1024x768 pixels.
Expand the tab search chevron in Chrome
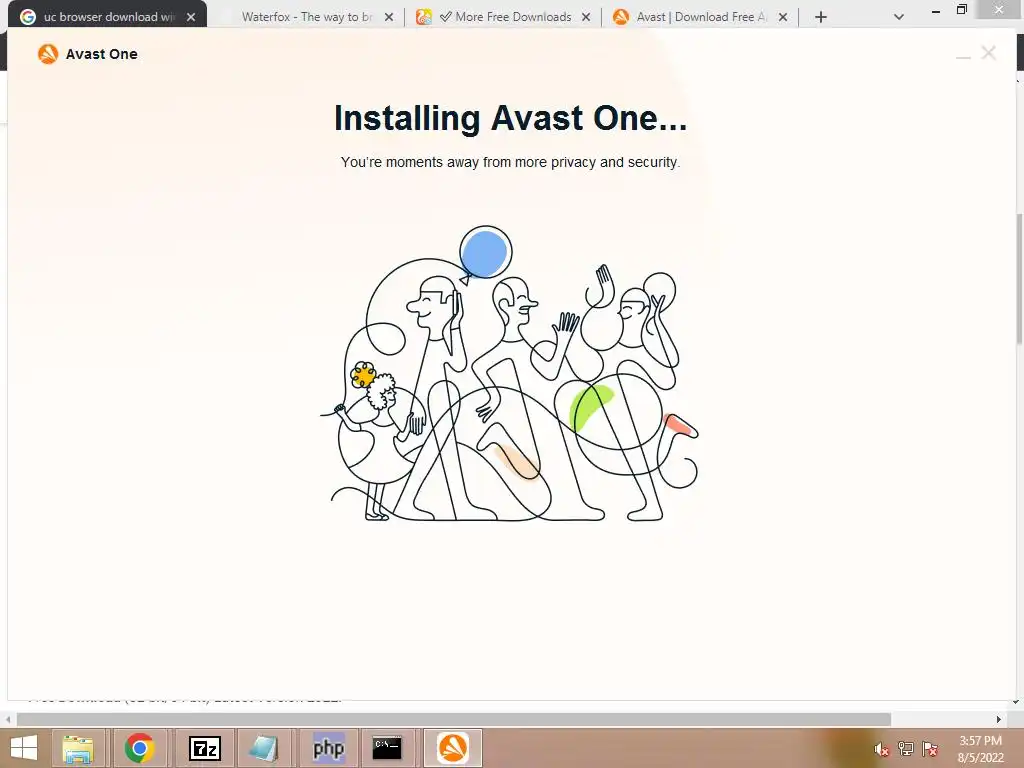[x=899, y=17]
